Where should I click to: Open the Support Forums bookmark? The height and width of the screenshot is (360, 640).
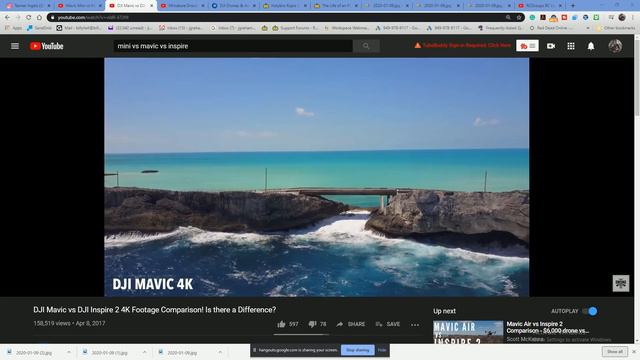(x=295, y=28)
